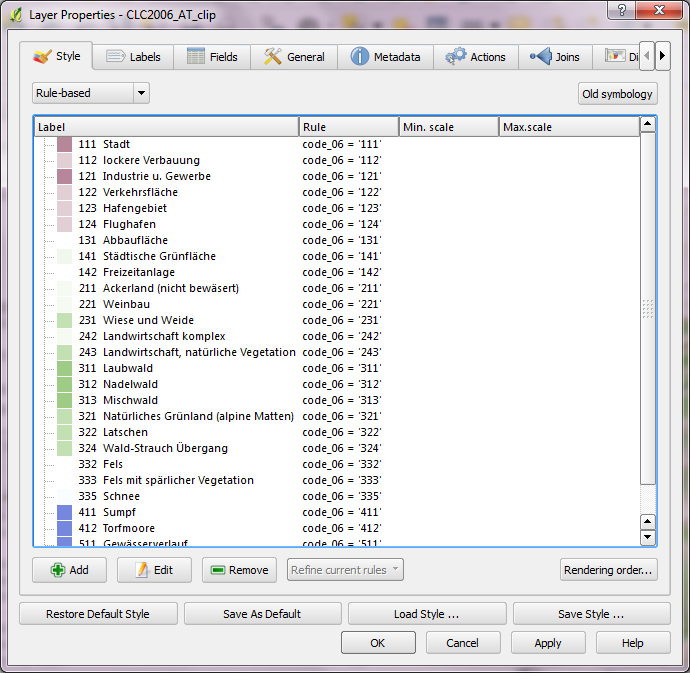Click the General tab tools icon
Screen dimensions: 690x673
coord(273,57)
